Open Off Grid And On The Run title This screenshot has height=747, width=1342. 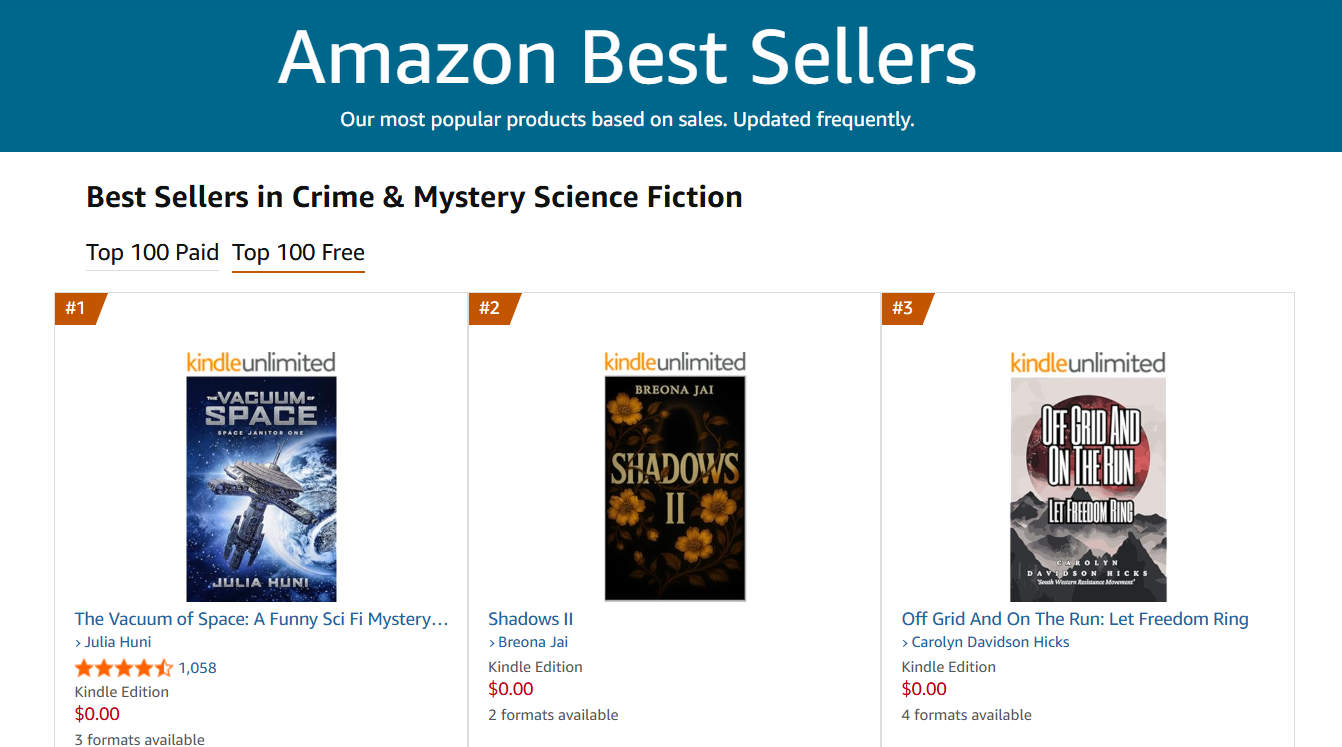pos(1075,619)
